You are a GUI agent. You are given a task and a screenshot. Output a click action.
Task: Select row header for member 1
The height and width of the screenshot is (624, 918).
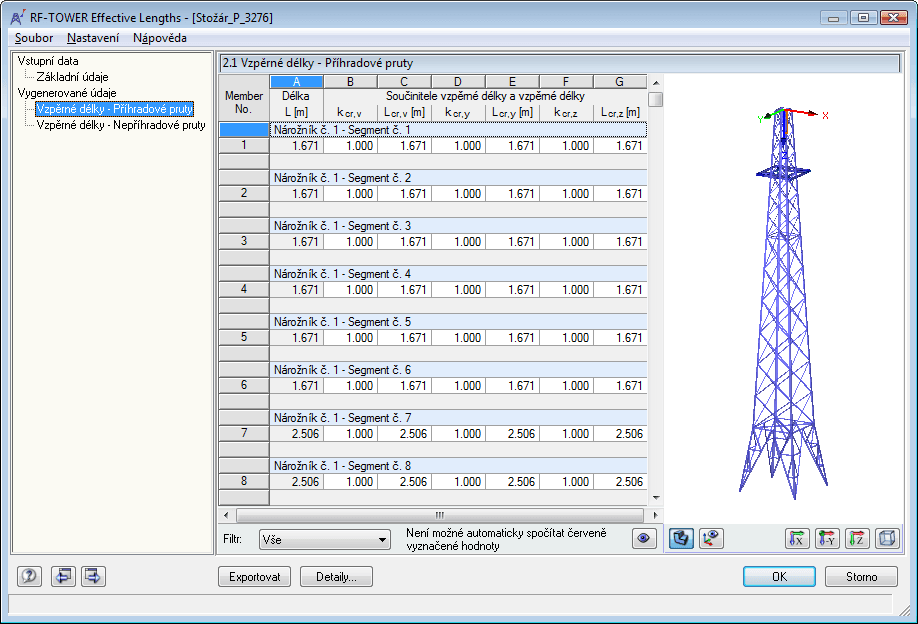click(244, 145)
